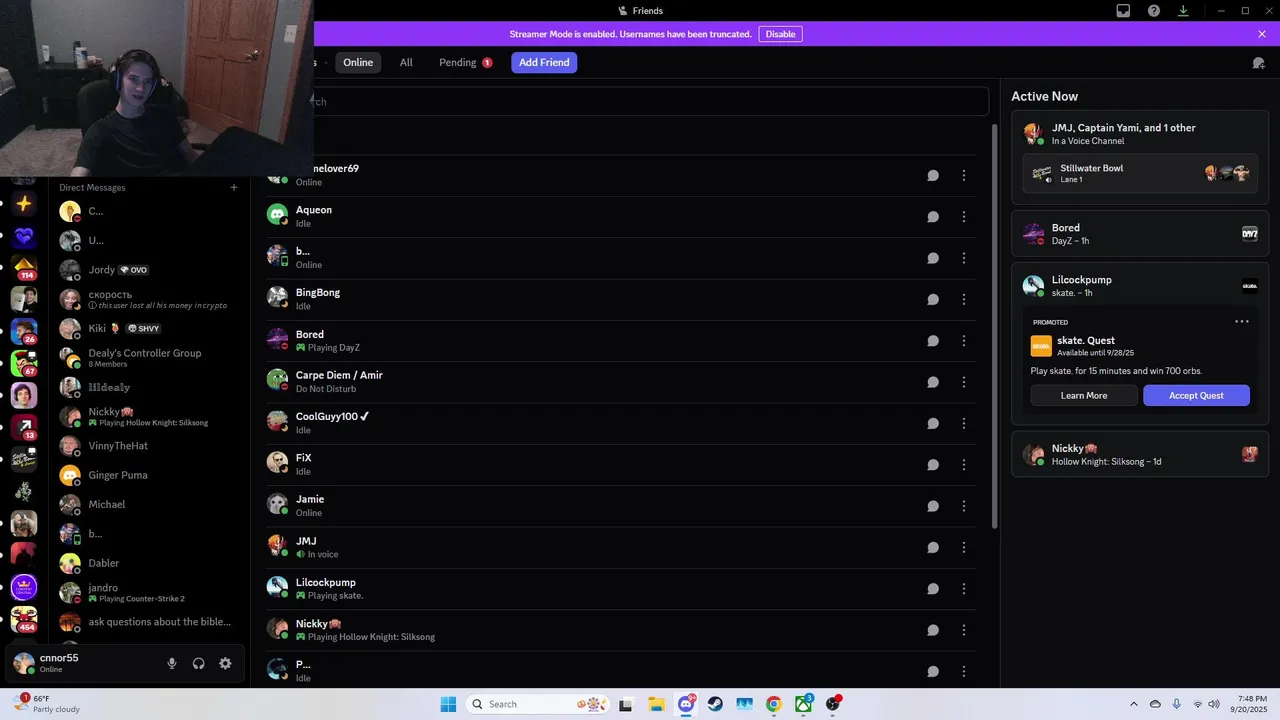
Task: Focus the friends search field
Action: tap(650, 101)
